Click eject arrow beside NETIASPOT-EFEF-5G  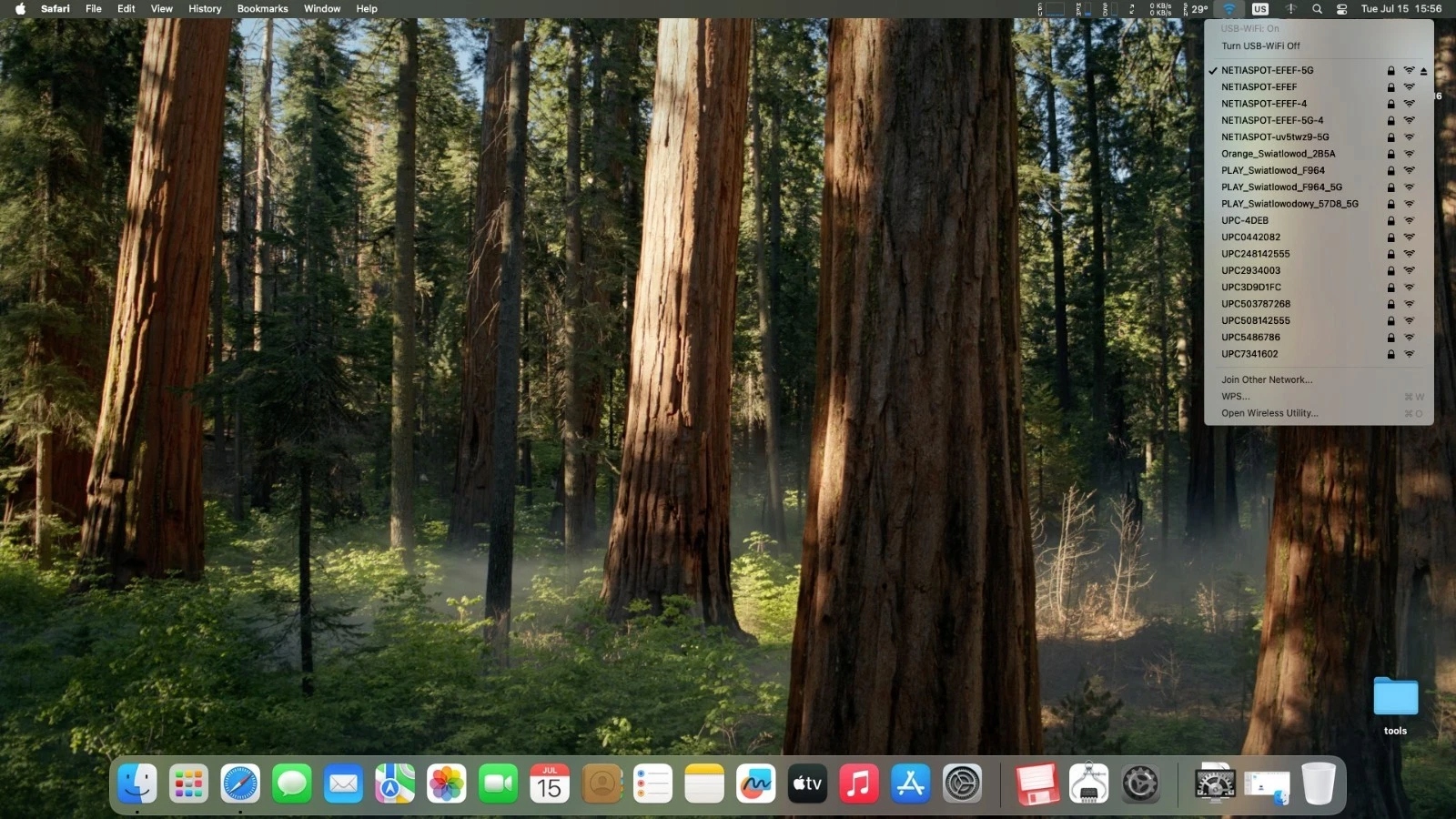(x=1423, y=71)
